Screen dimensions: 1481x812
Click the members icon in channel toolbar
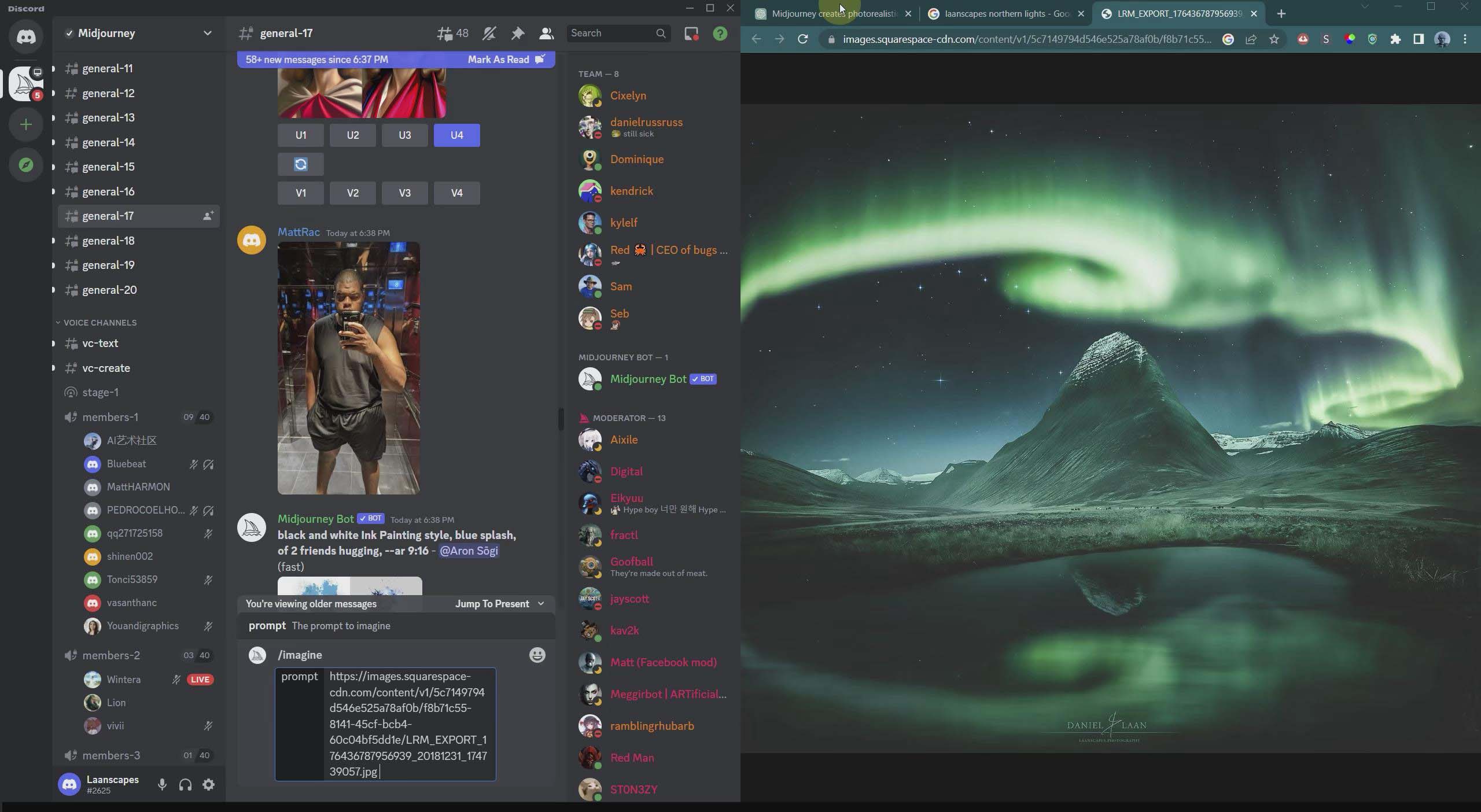click(x=547, y=33)
